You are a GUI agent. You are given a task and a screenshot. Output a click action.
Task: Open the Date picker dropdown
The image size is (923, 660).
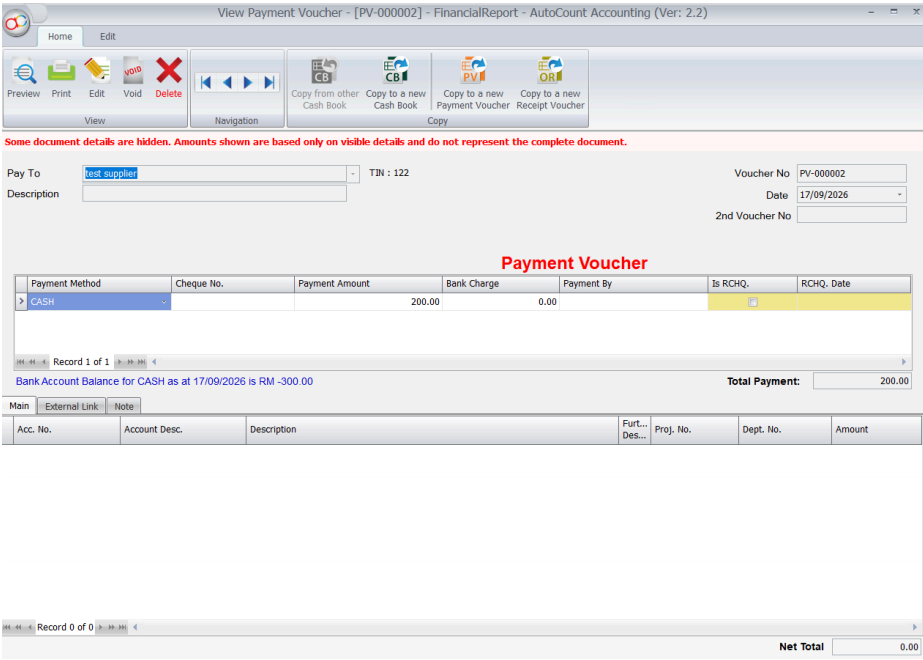[899, 195]
